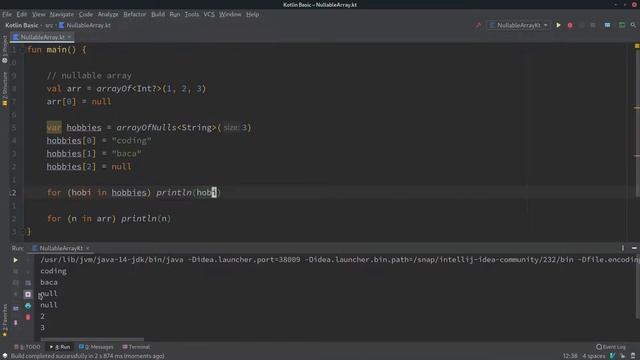Click the console vertical scrollbar

(638, 286)
